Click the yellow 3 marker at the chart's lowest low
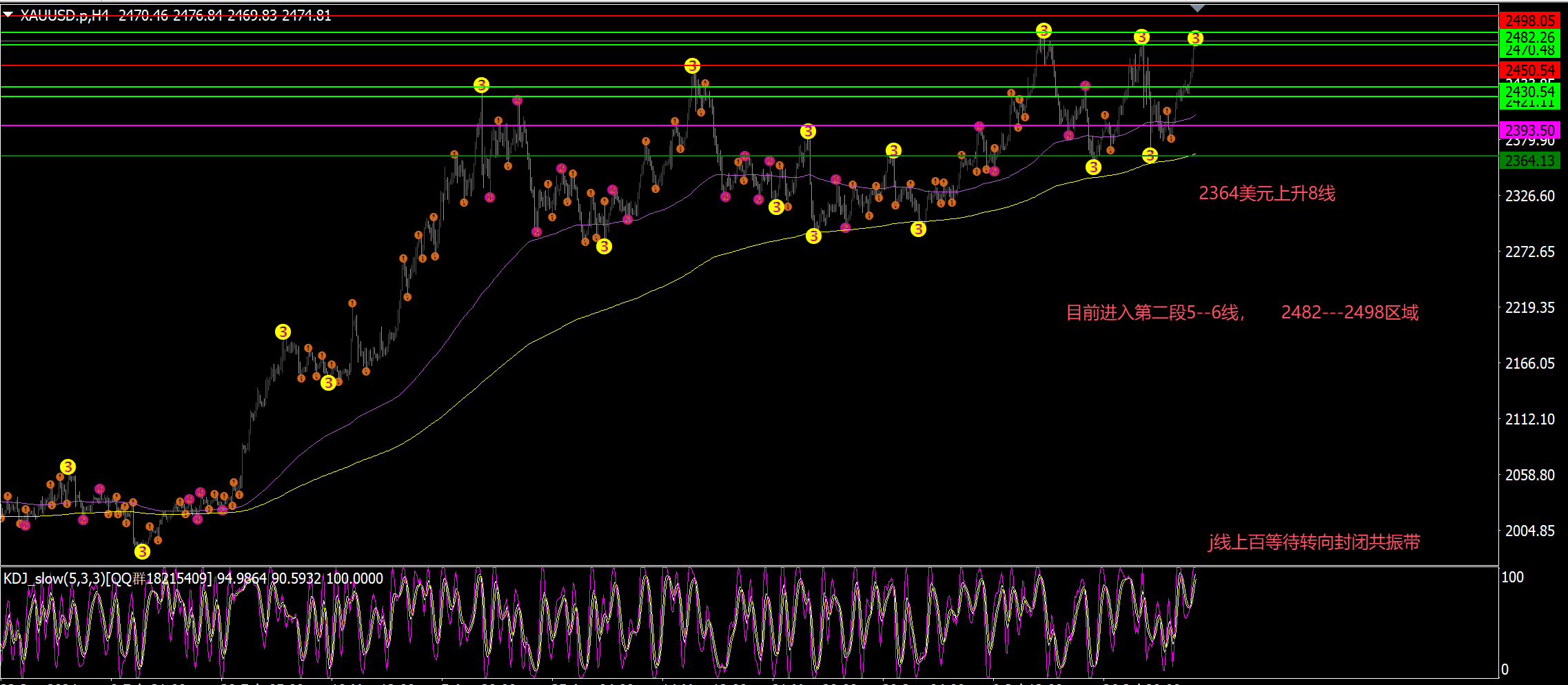The image size is (1568, 685). (142, 551)
